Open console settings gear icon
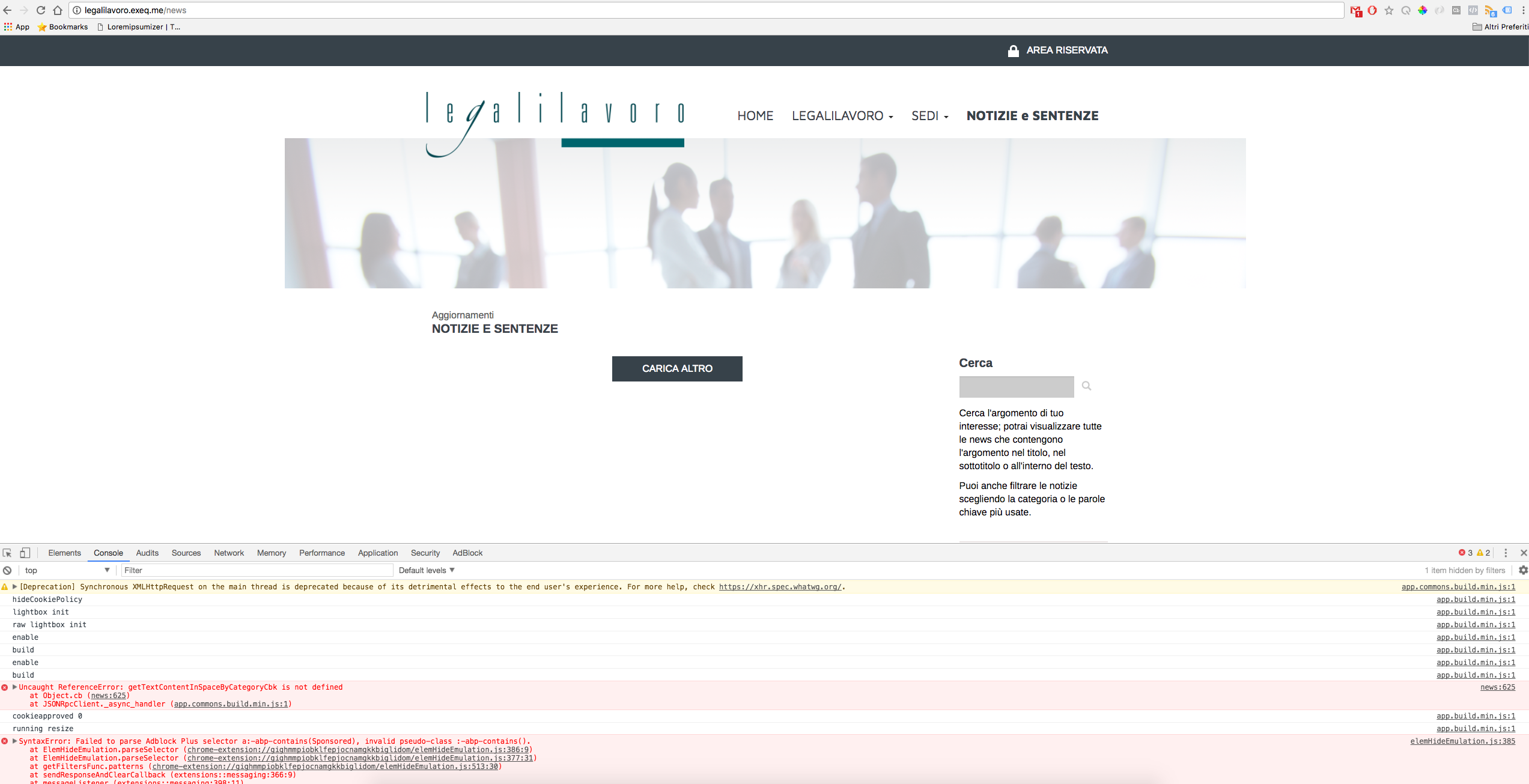 (1523, 570)
